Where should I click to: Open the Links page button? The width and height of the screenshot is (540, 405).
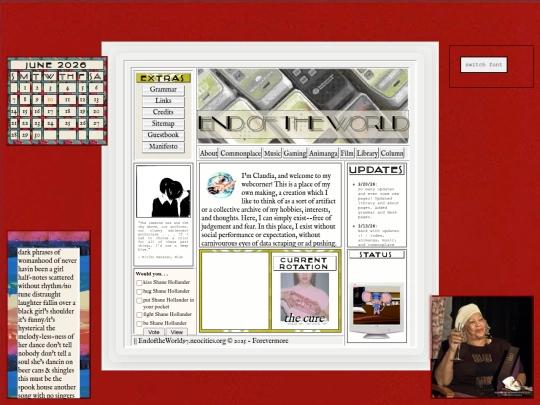(x=163, y=101)
